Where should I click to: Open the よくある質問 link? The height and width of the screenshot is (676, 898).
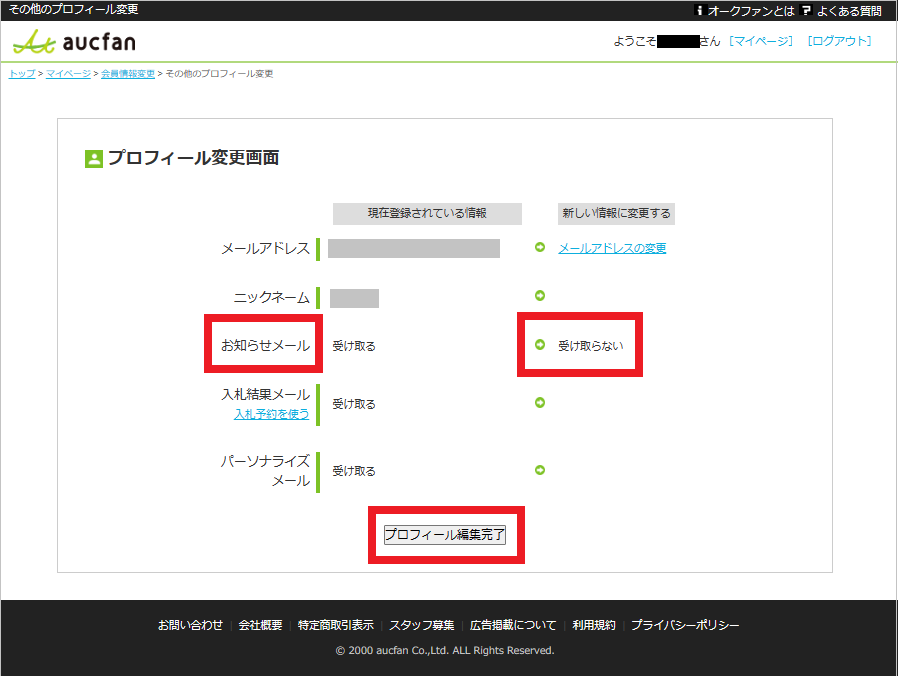pyautogui.click(x=849, y=11)
